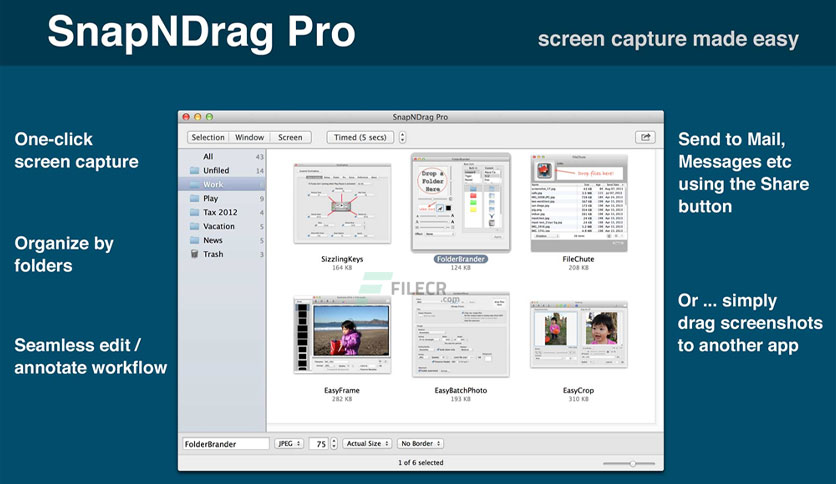This screenshot has height=484, width=836.
Task: Open the Actual Size dropdown
Action: pyautogui.click(x=367, y=443)
